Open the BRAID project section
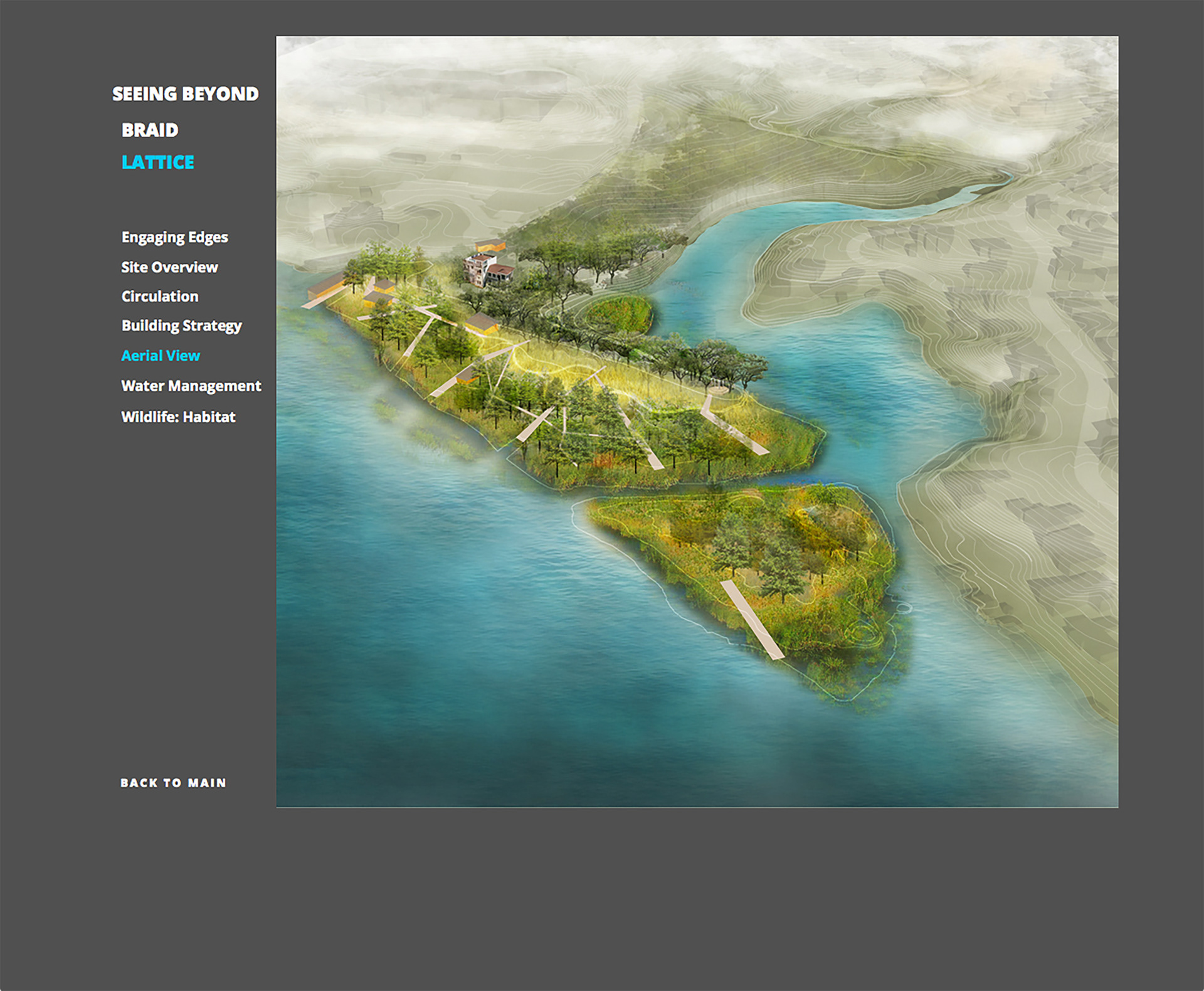Viewport: 1204px width, 991px height. 150,130
